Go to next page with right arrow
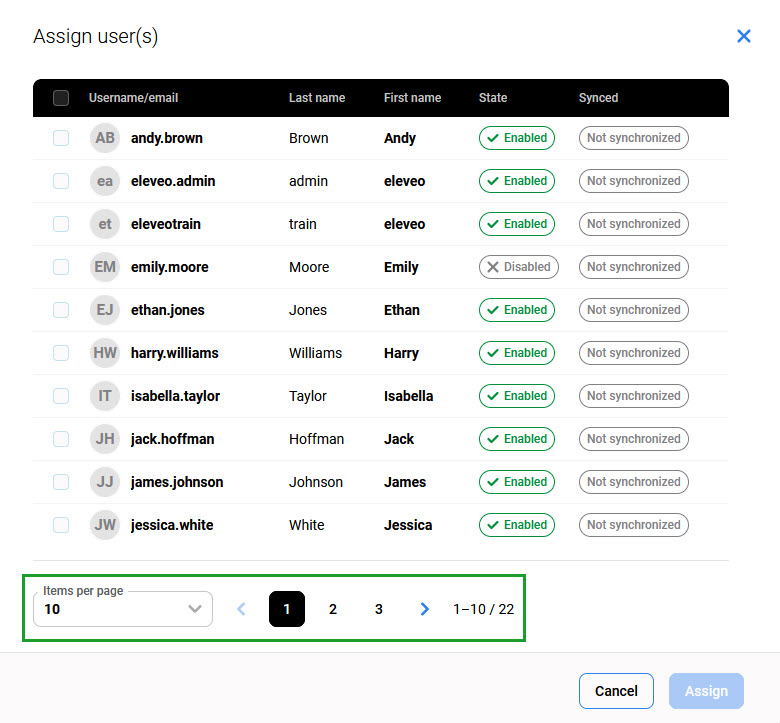Image resolution: width=780 pixels, height=723 pixels. click(x=425, y=609)
